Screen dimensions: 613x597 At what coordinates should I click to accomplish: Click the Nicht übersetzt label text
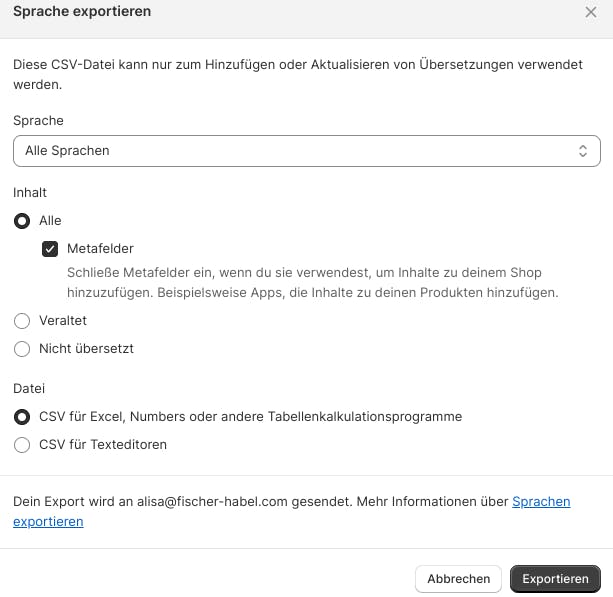pos(86,349)
